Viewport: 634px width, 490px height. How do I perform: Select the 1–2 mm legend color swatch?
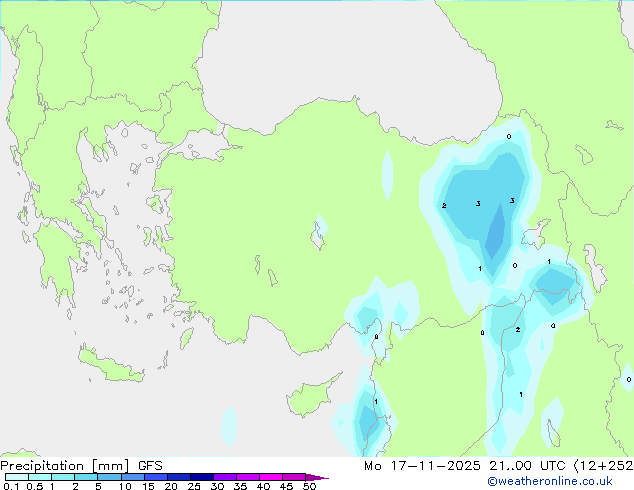[63, 477]
